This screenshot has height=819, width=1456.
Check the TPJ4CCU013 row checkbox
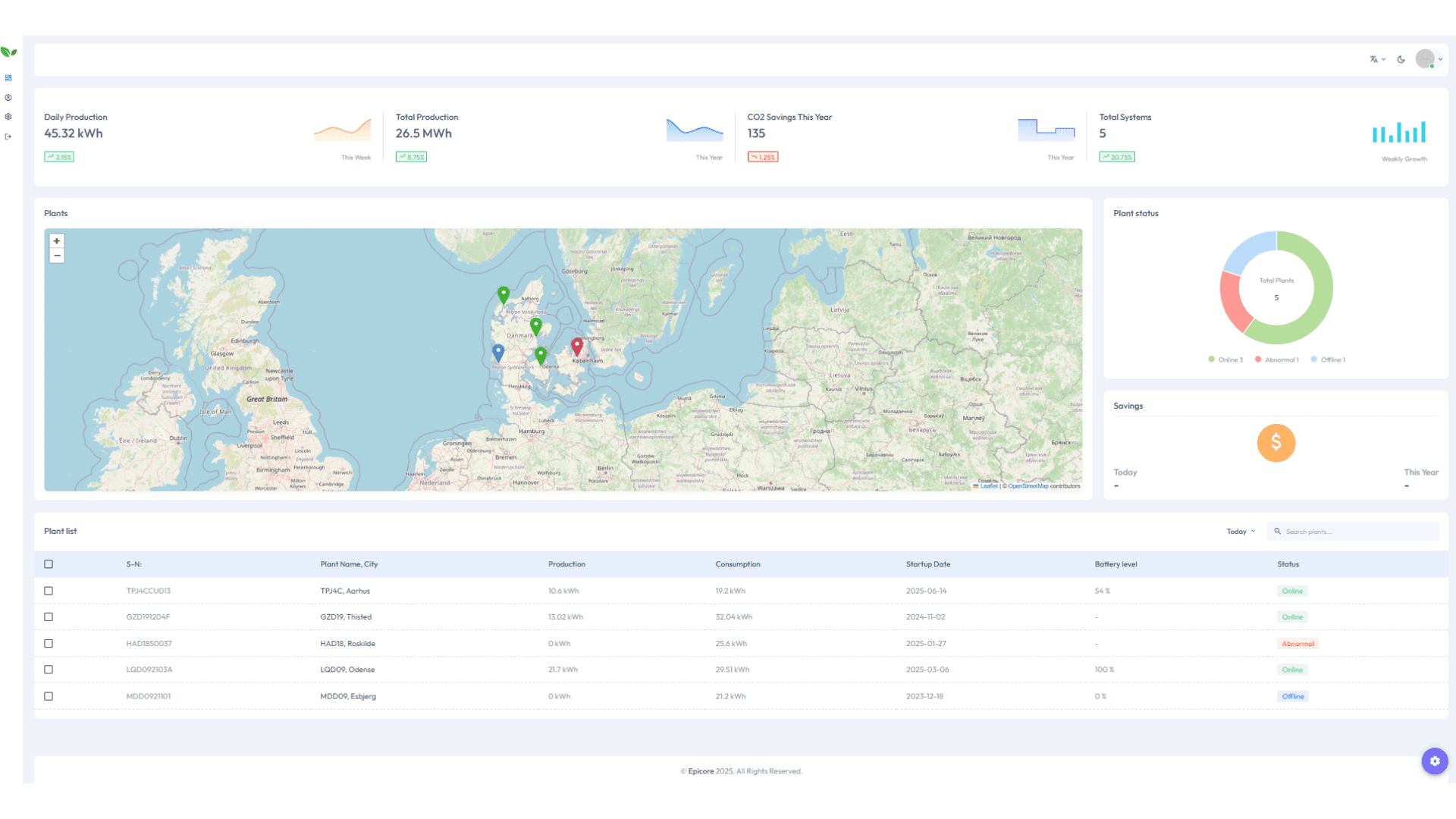(x=49, y=591)
